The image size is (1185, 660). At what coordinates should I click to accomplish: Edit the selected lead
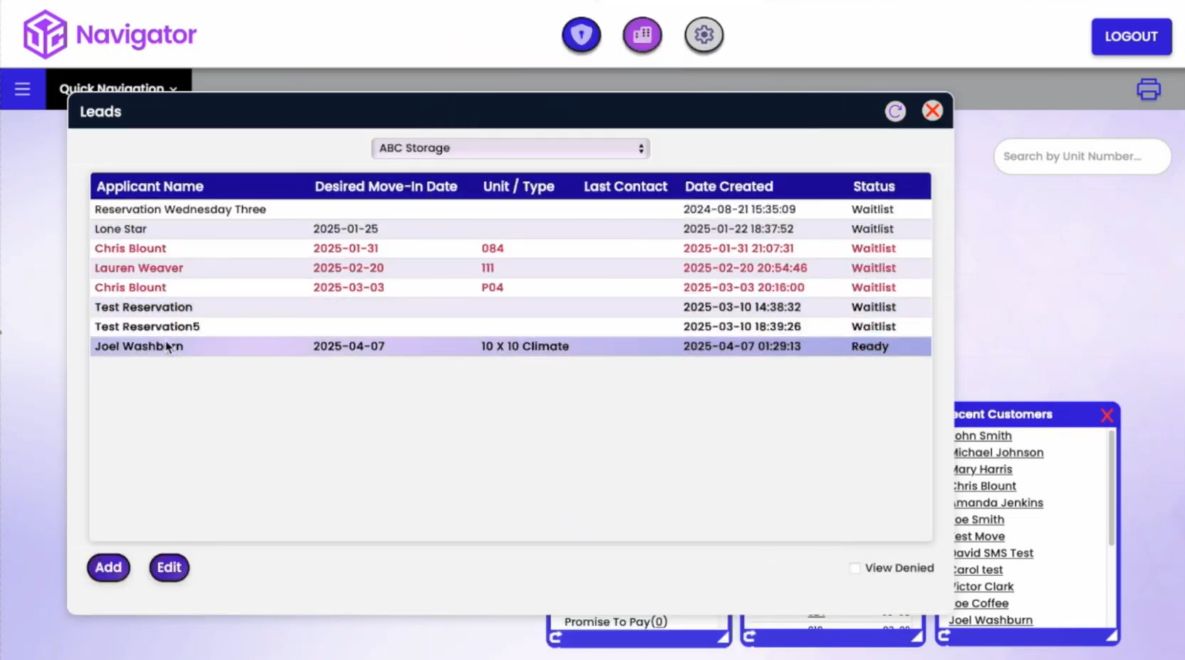pyautogui.click(x=169, y=567)
